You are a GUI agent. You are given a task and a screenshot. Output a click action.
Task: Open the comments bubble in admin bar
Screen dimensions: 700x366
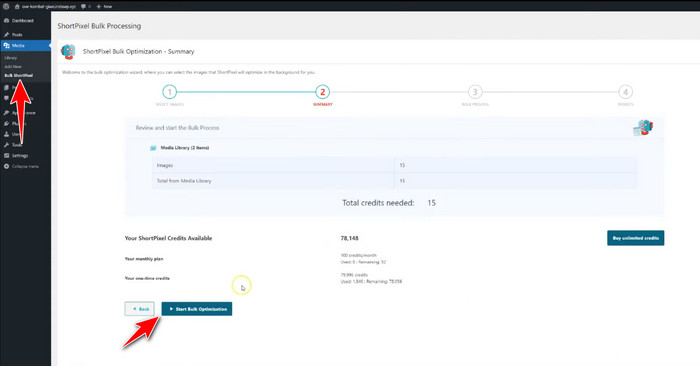coord(86,6)
